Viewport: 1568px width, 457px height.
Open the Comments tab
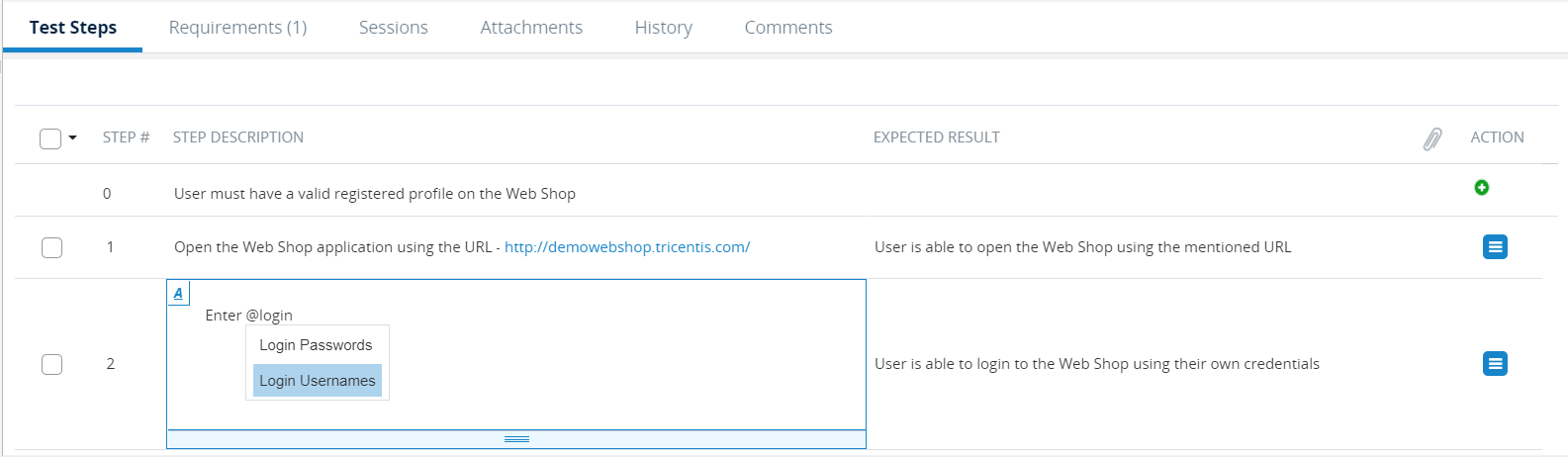pyautogui.click(x=787, y=28)
